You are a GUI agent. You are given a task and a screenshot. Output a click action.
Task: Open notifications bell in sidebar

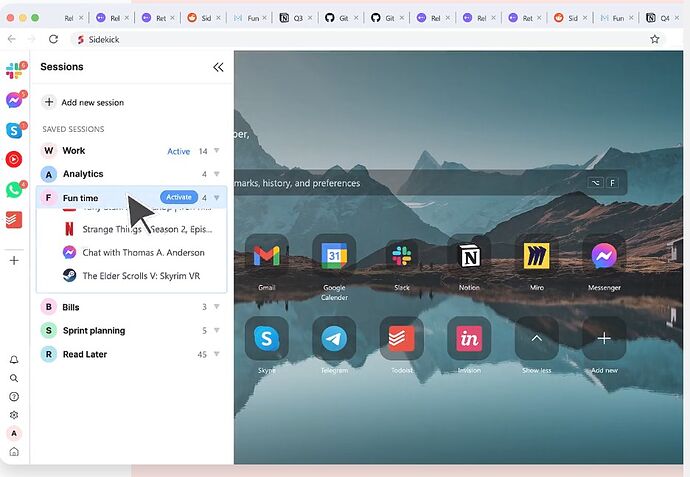[x=14, y=360]
